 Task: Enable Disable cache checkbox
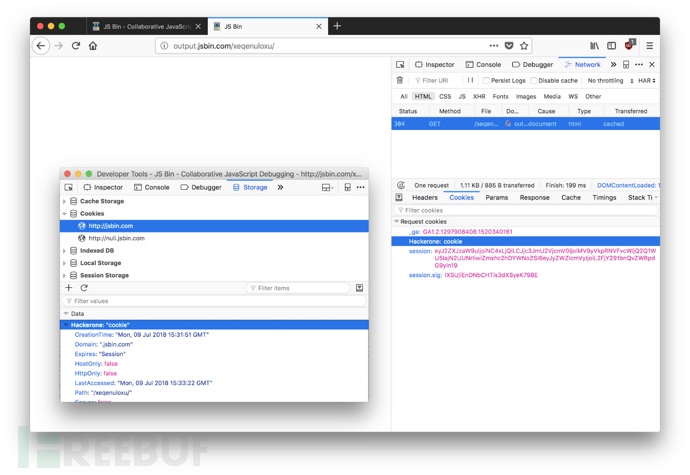pyautogui.click(x=533, y=81)
